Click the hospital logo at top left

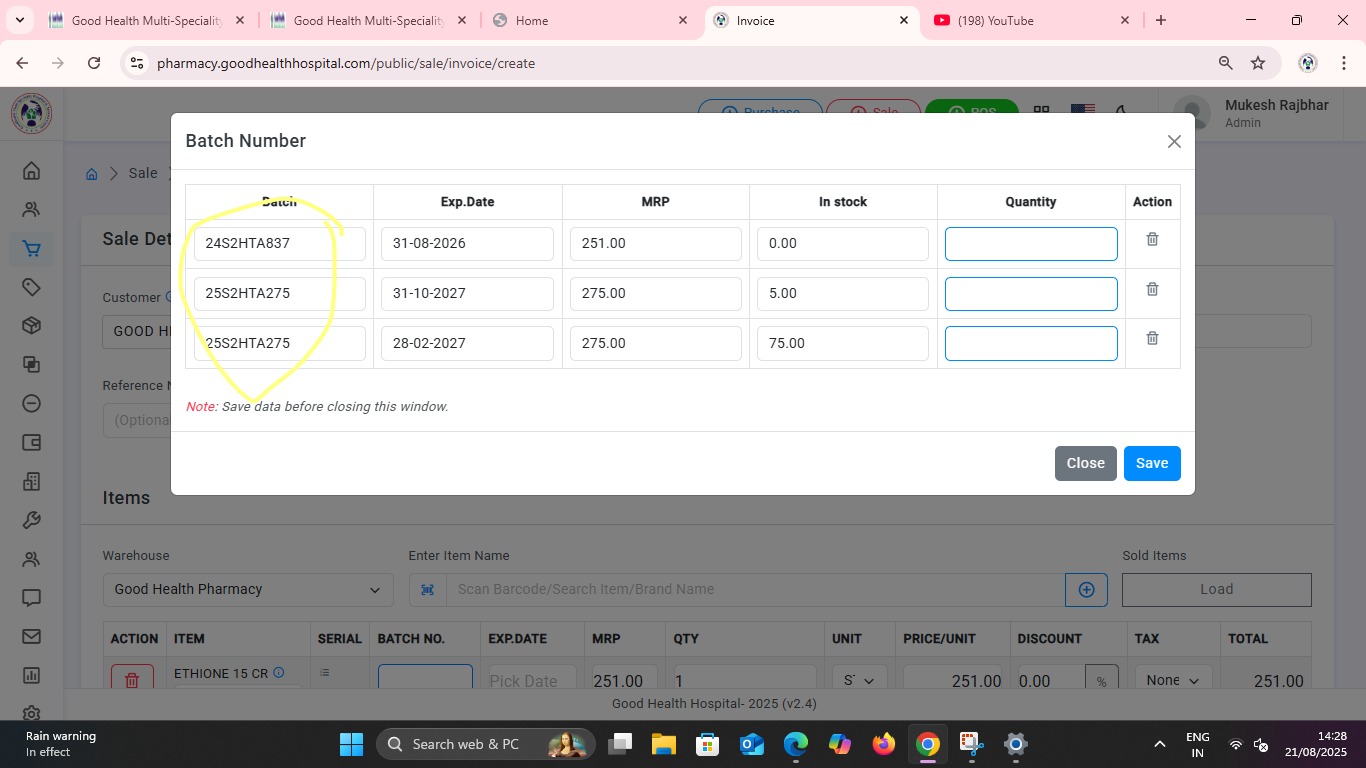31,113
